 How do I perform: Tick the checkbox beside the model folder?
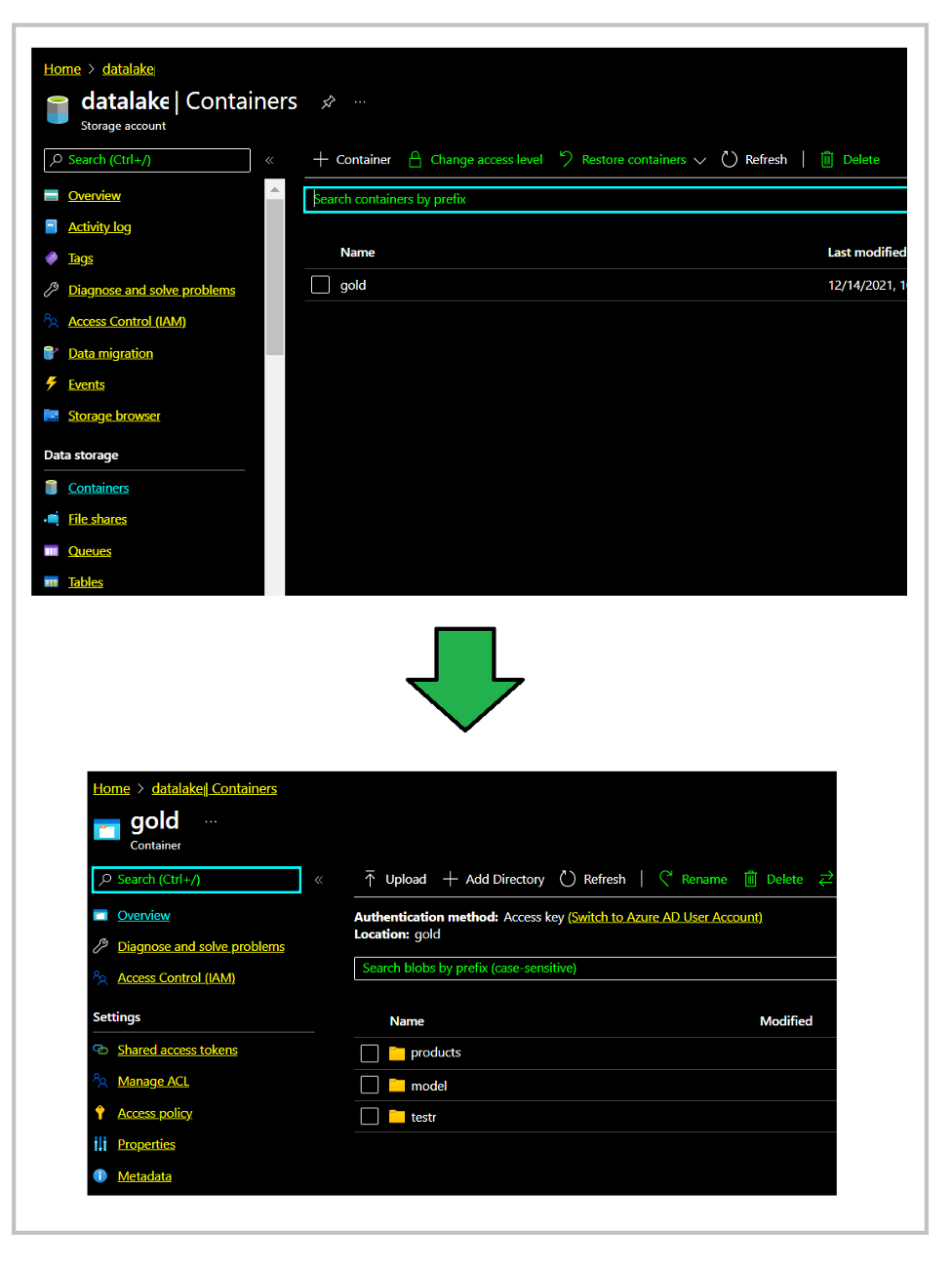point(370,1085)
